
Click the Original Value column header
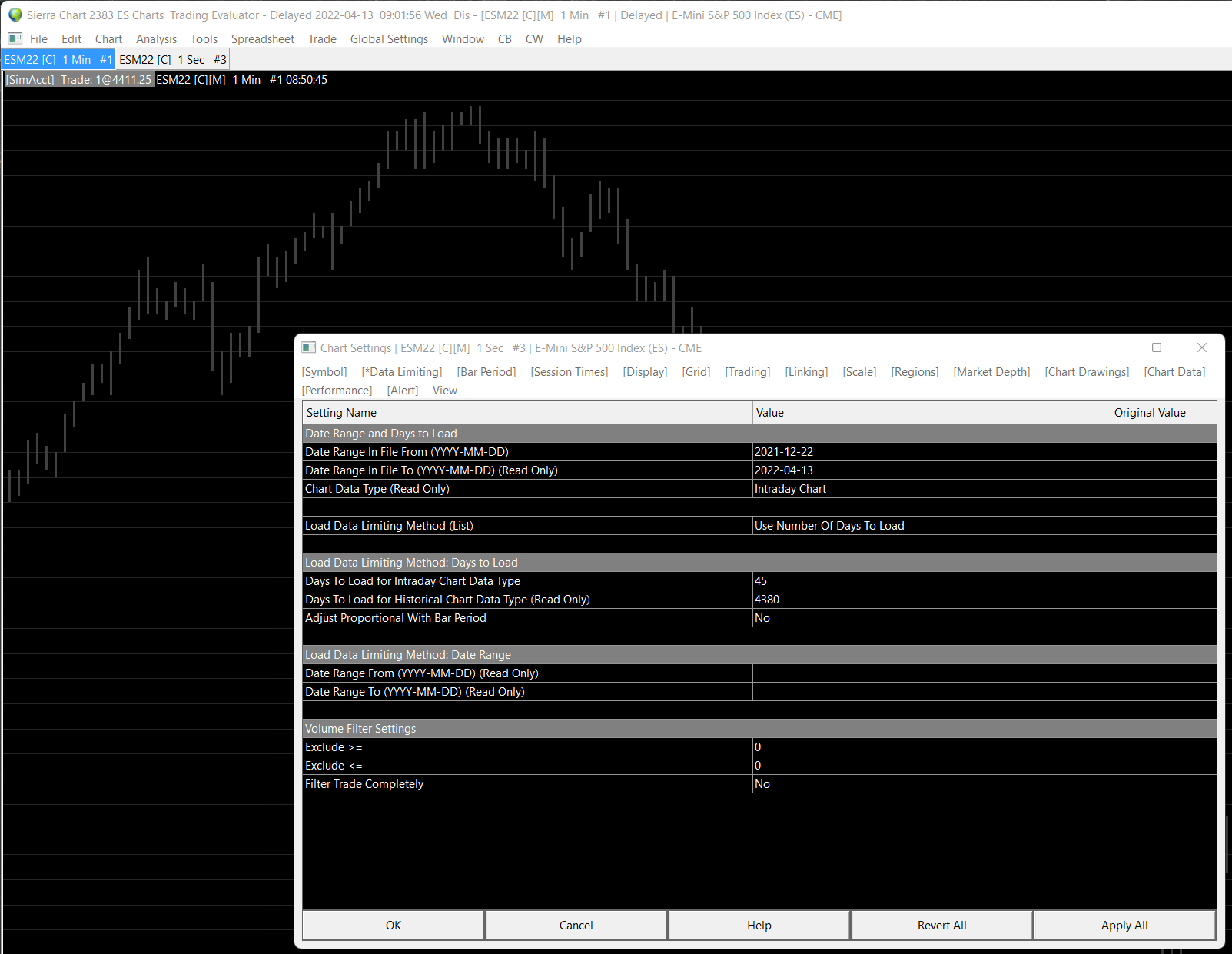click(1164, 413)
